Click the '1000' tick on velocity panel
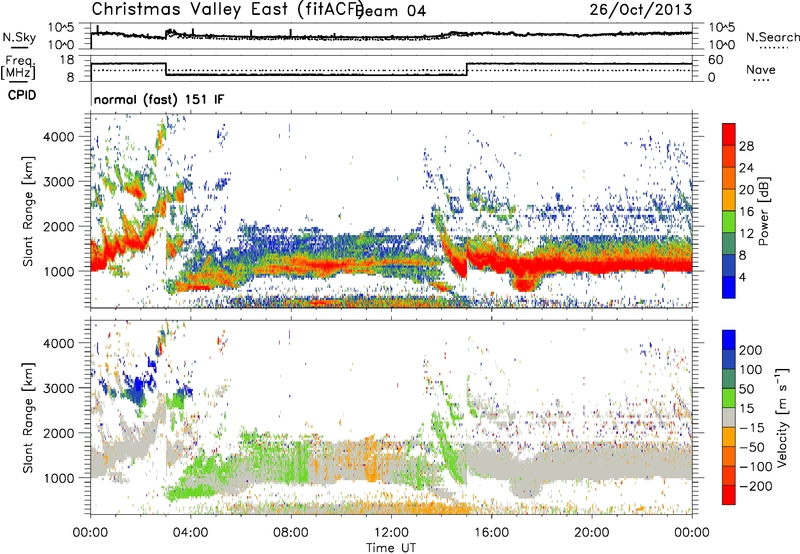The image size is (800, 554). tap(59, 478)
